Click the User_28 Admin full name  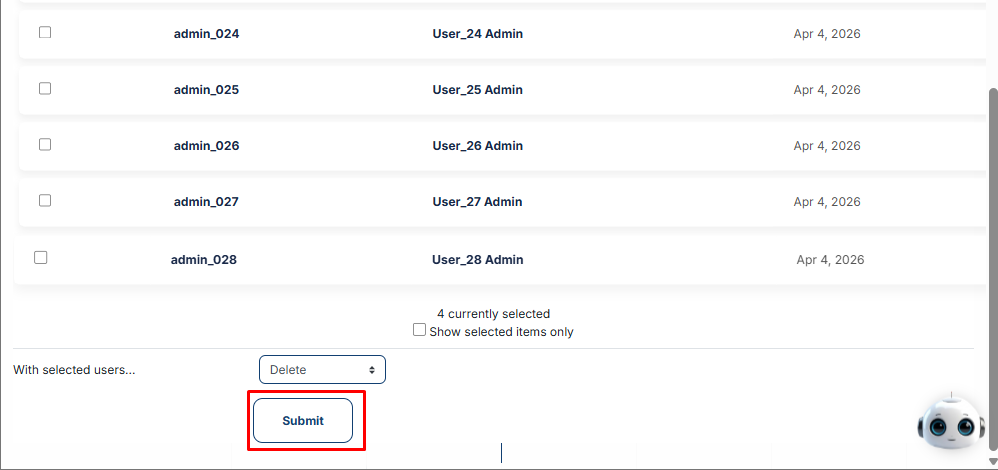[477, 260]
